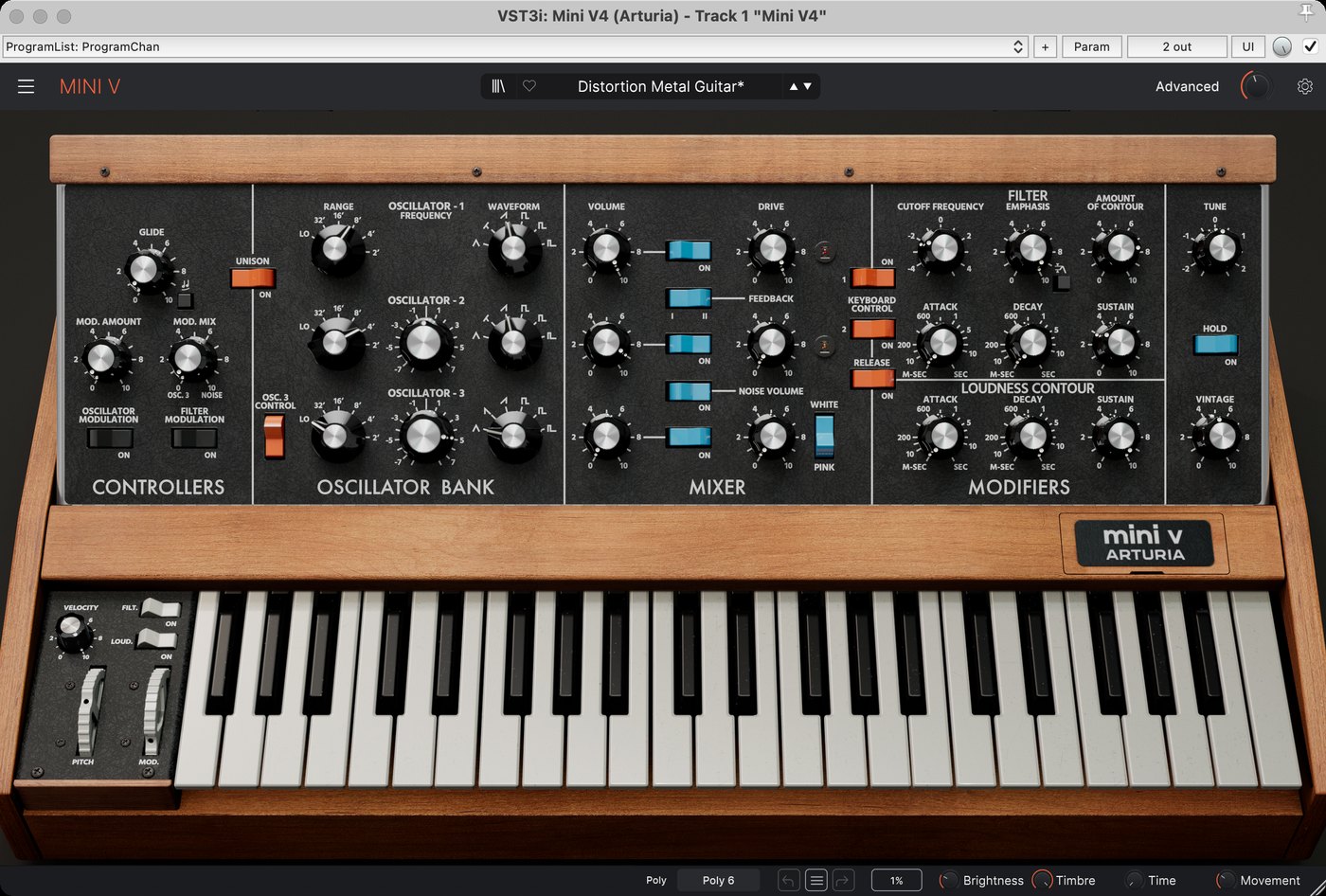Toggle the Hold switch
Viewport: 1326px width, 896px height.
[x=1215, y=345]
